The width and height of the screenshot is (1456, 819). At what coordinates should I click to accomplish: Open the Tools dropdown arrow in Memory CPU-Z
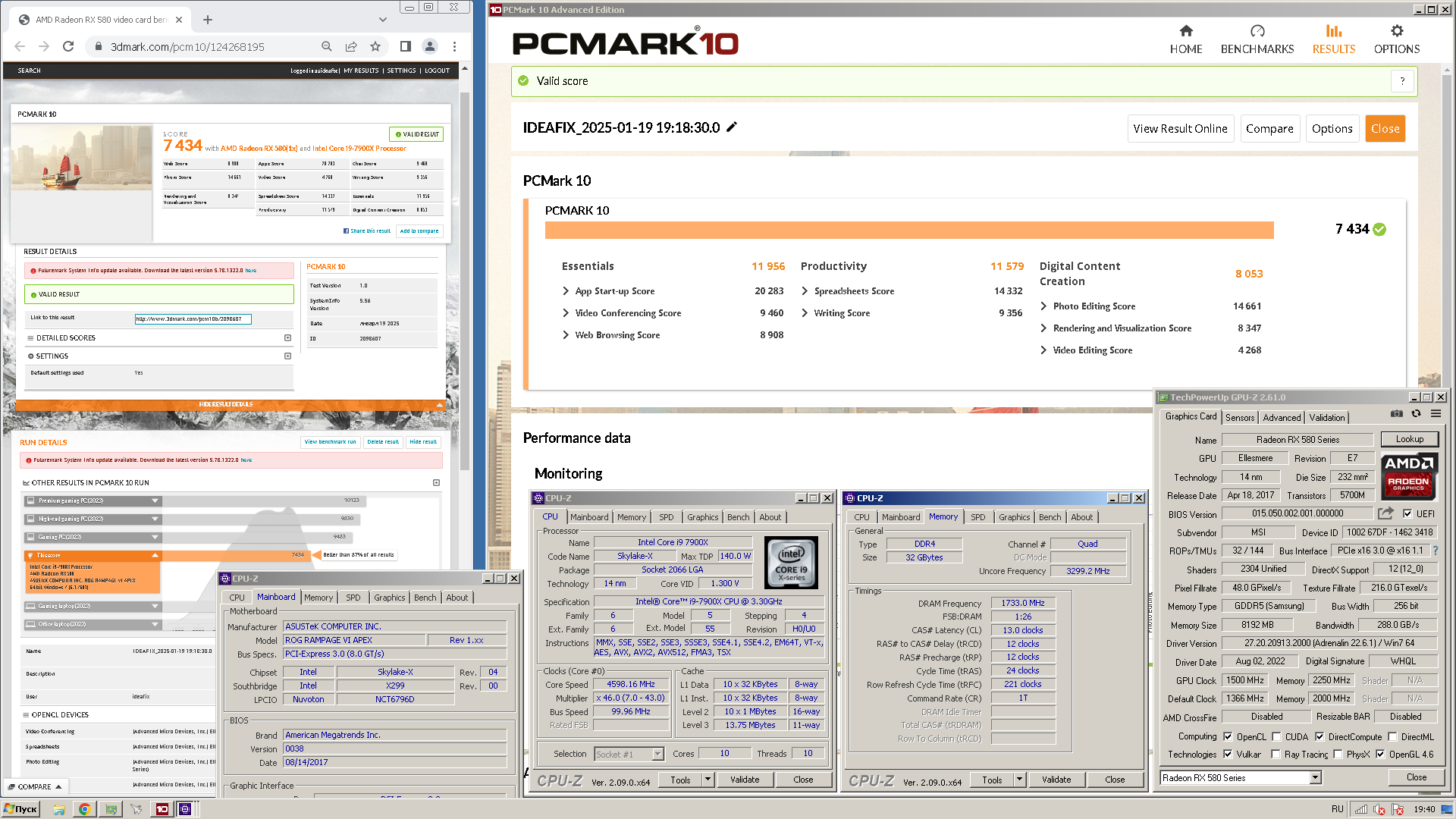[x=1019, y=780]
